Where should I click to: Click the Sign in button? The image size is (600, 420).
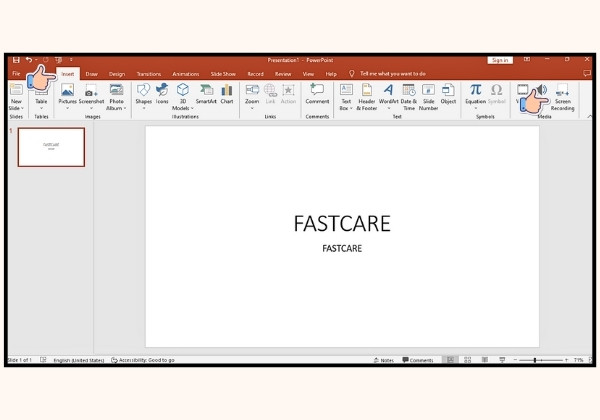tap(500, 60)
